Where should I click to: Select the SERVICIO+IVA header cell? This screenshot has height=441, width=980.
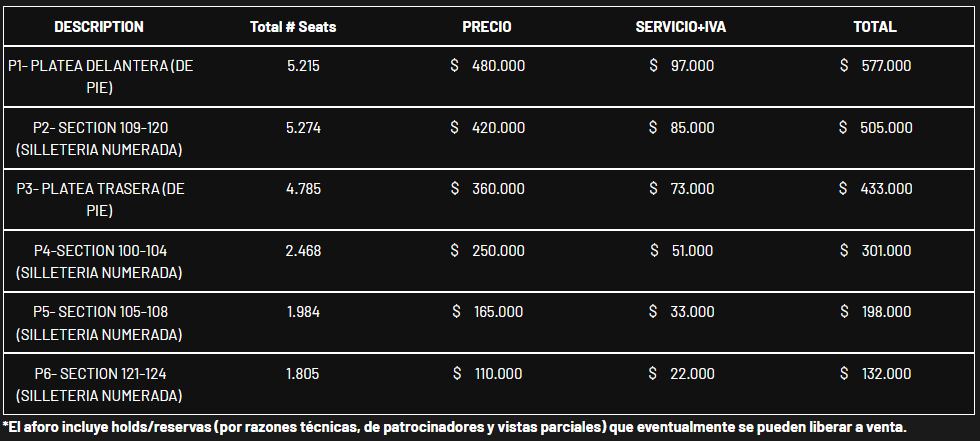coord(681,27)
